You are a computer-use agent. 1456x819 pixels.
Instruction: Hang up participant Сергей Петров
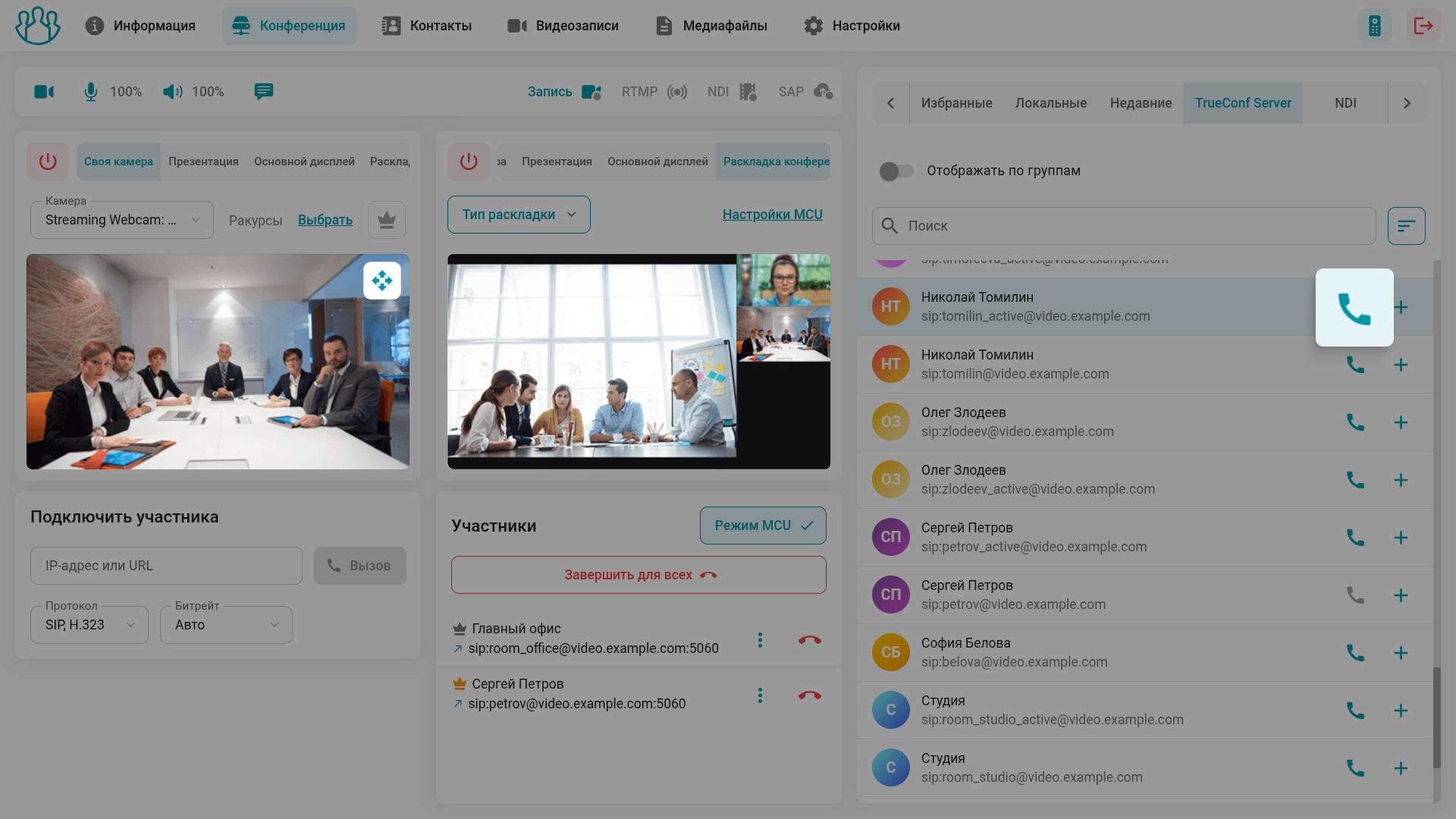(809, 695)
